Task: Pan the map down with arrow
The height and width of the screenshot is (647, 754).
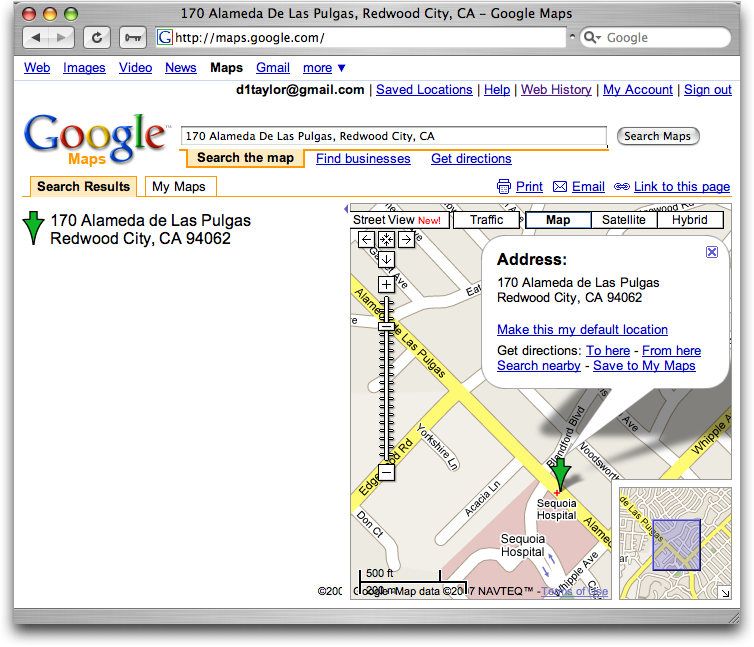Action: 386,259
